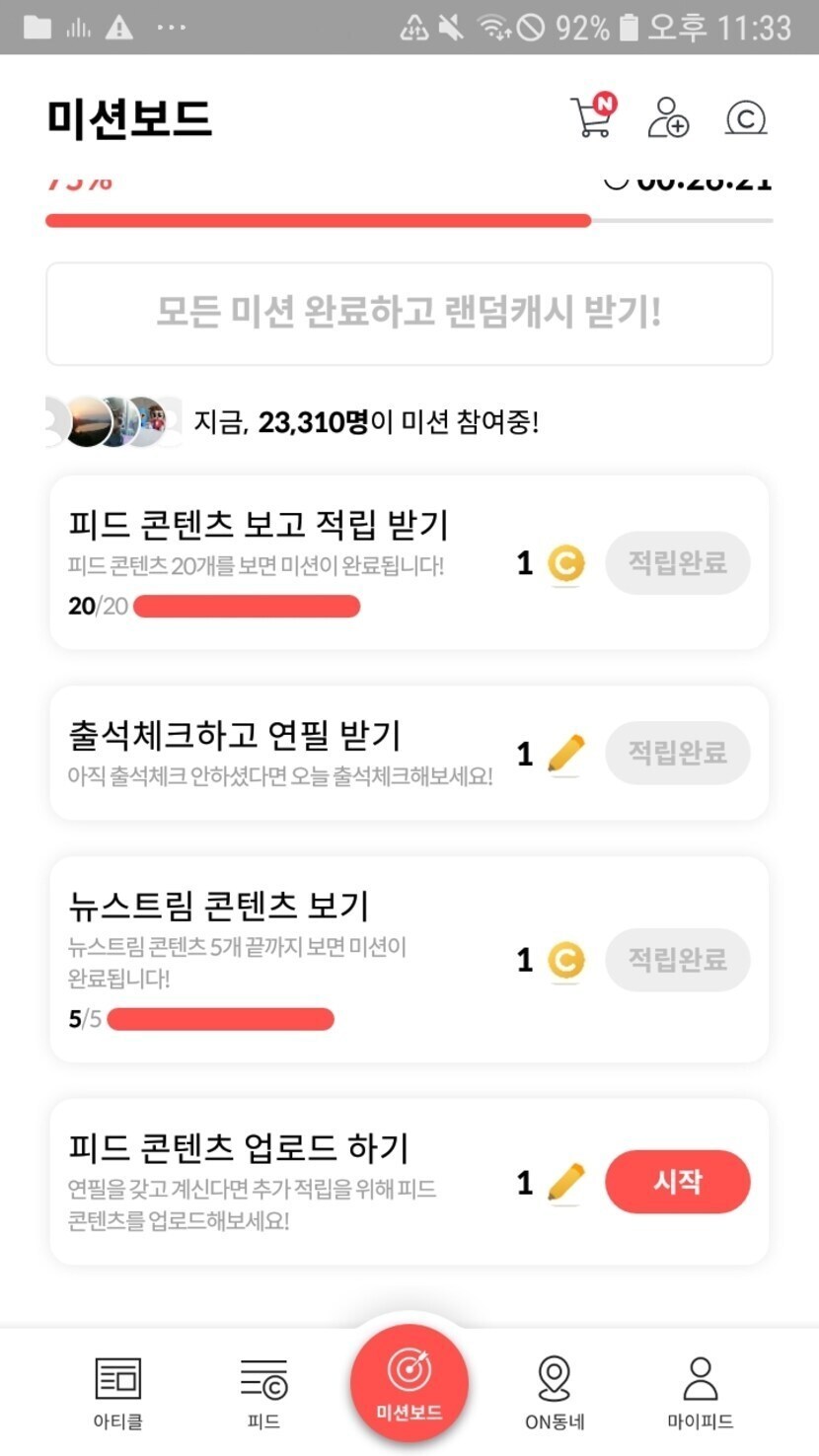
Task: Tap the participant profile thumbnails
Action: (114, 422)
